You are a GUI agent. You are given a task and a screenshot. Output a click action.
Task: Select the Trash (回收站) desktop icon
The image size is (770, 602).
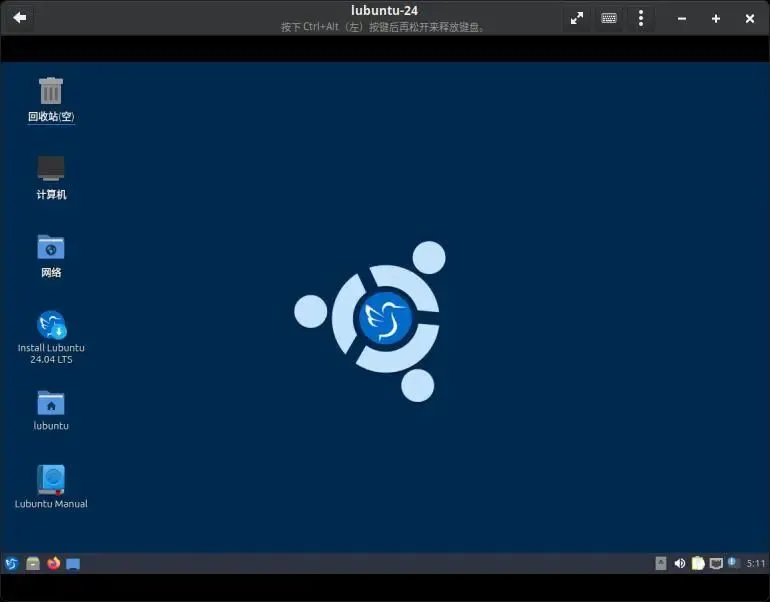click(x=51, y=100)
